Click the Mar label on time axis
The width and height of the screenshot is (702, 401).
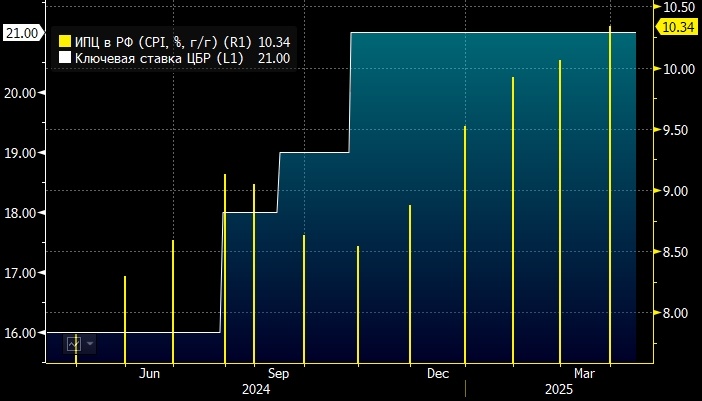coord(584,374)
